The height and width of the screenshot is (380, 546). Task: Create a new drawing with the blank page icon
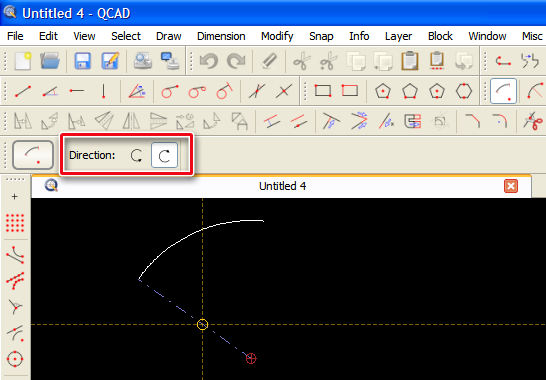(x=23, y=61)
